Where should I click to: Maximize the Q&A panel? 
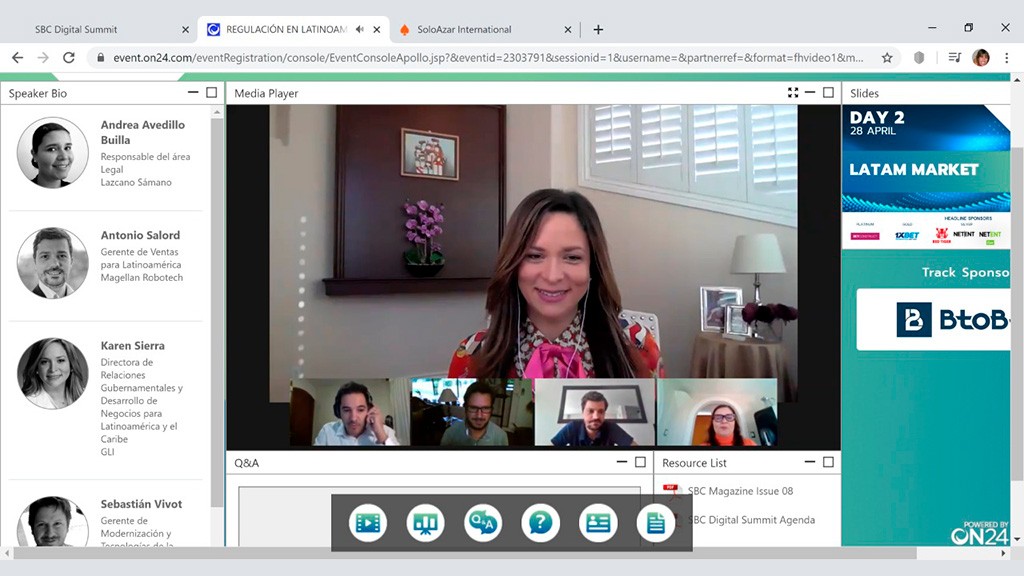pyautogui.click(x=640, y=462)
